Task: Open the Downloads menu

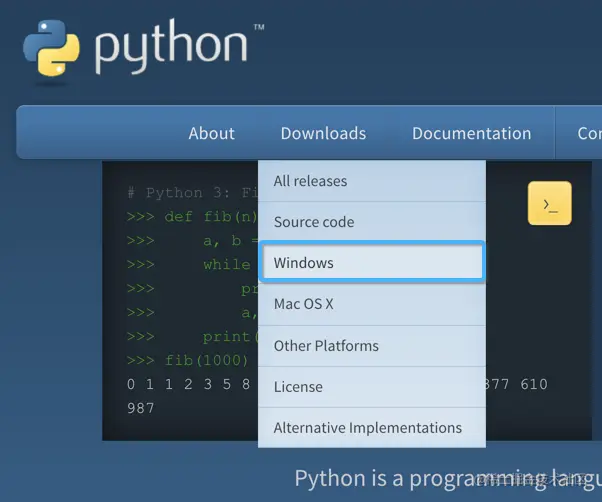Action: 323,133
